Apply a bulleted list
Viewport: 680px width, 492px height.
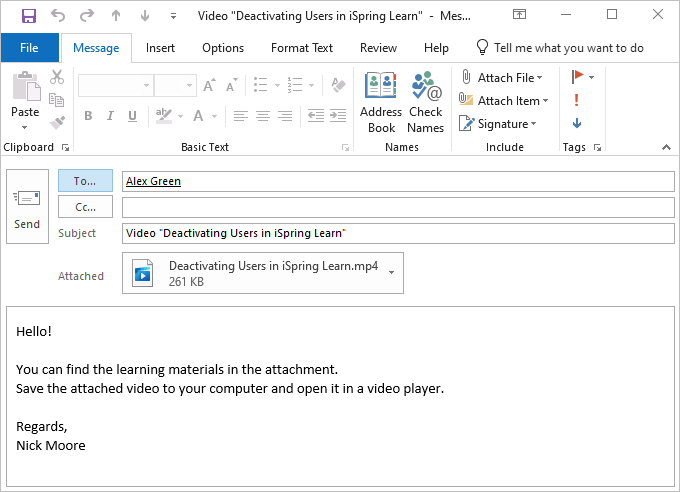point(261,85)
